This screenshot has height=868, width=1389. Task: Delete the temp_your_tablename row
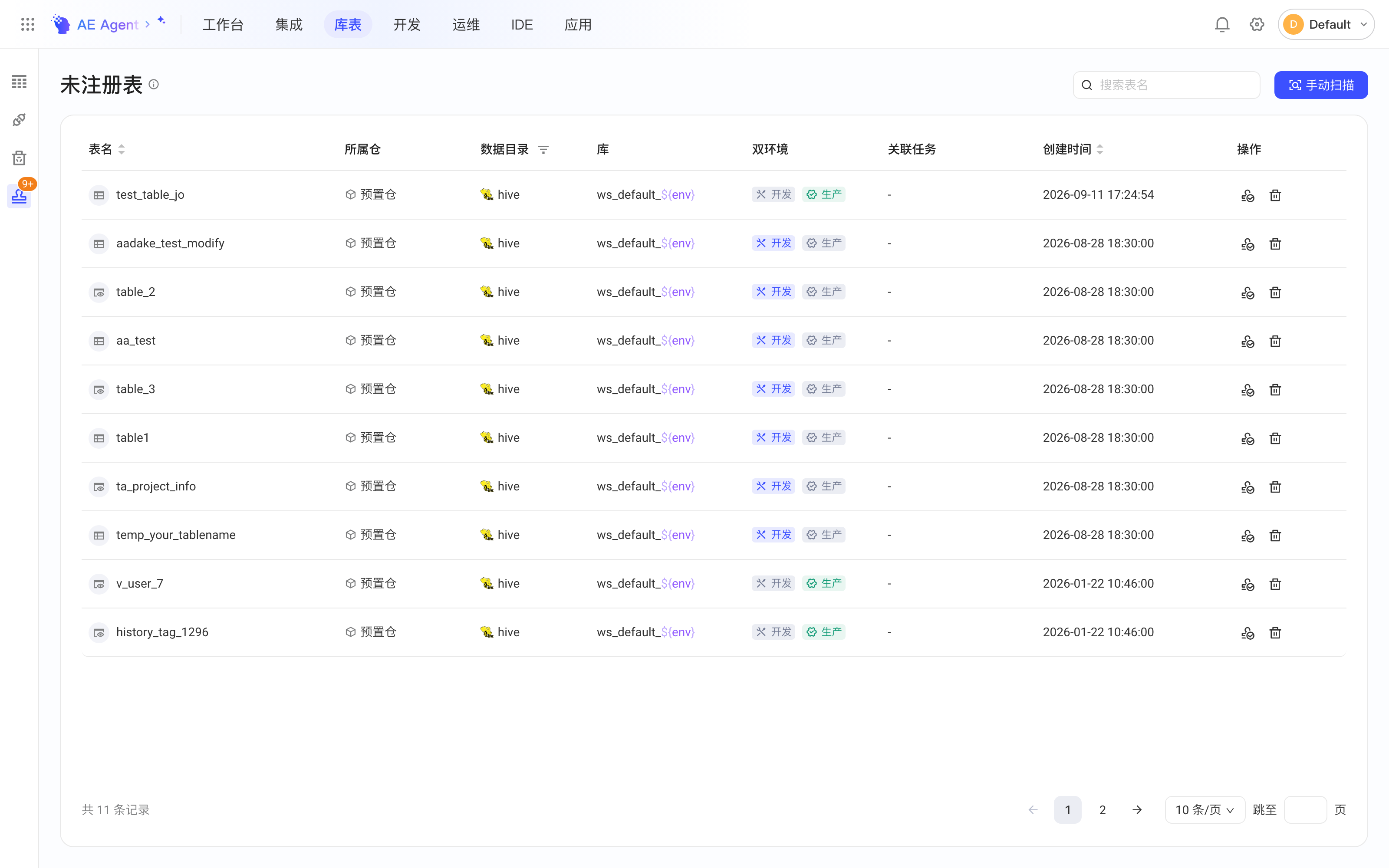tap(1275, 536)
